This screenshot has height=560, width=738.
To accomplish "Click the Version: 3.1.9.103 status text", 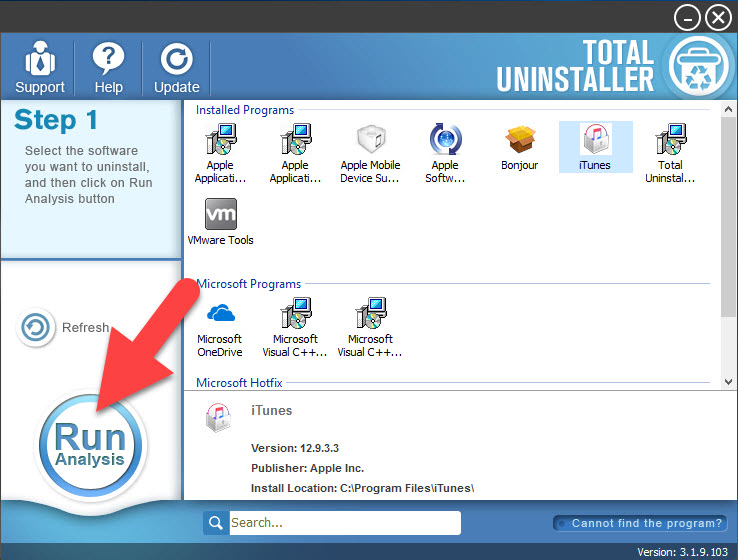I will (682, 552).
